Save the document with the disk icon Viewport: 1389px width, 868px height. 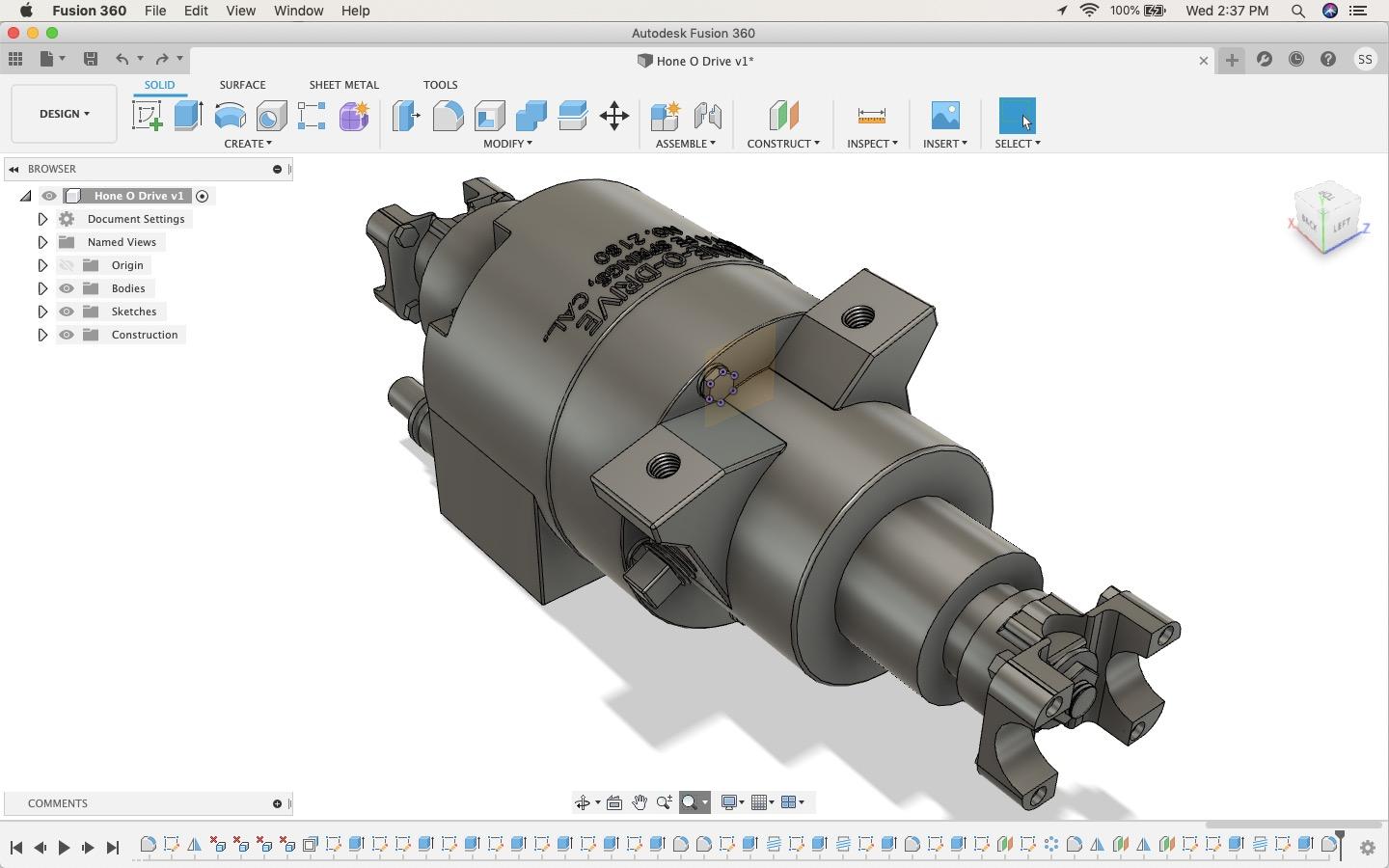pyautogui.click(x=91, y=60)
